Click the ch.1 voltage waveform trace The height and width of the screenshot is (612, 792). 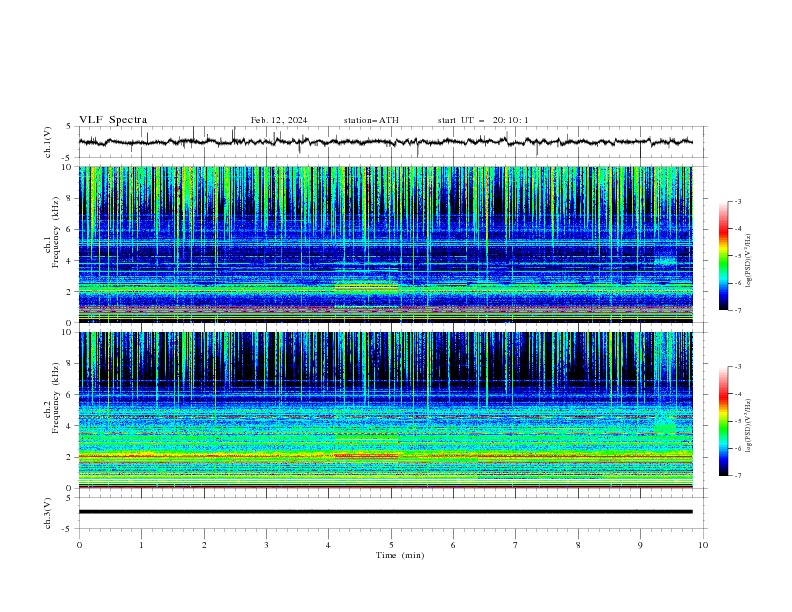(x=385, y=142)
